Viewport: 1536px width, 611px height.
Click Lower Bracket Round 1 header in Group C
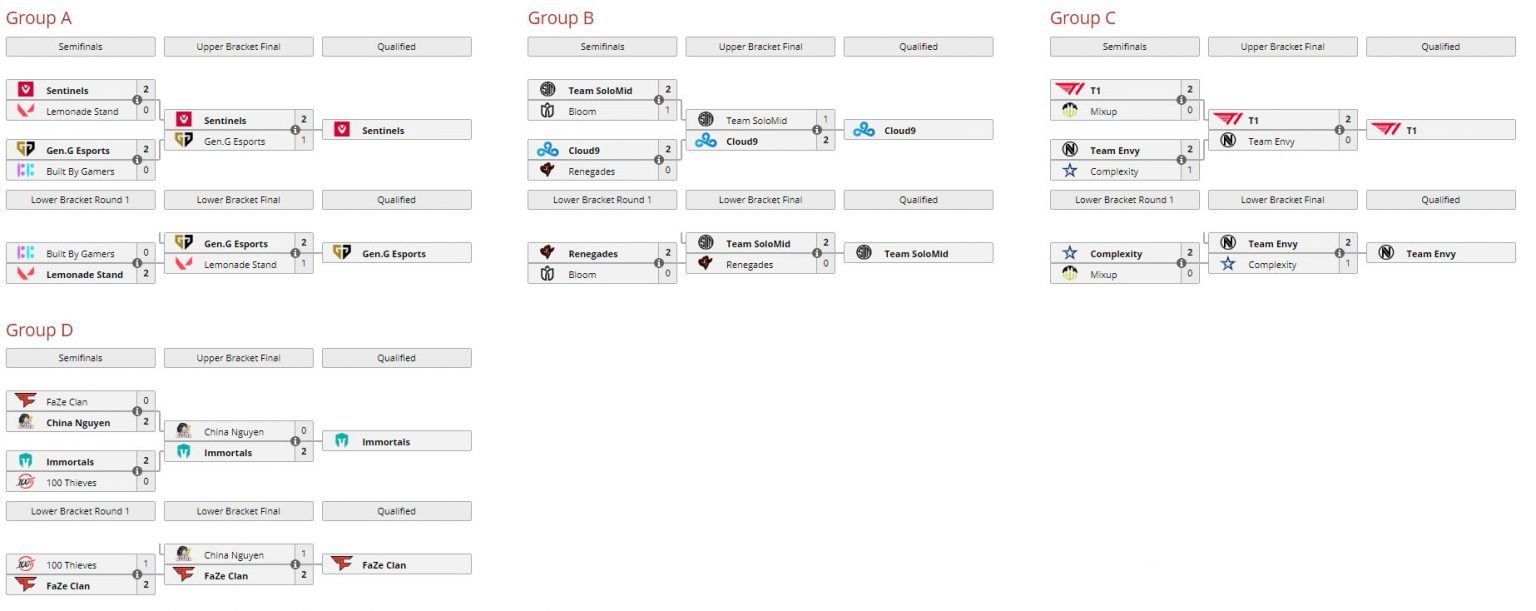(x=1124, y=200)
